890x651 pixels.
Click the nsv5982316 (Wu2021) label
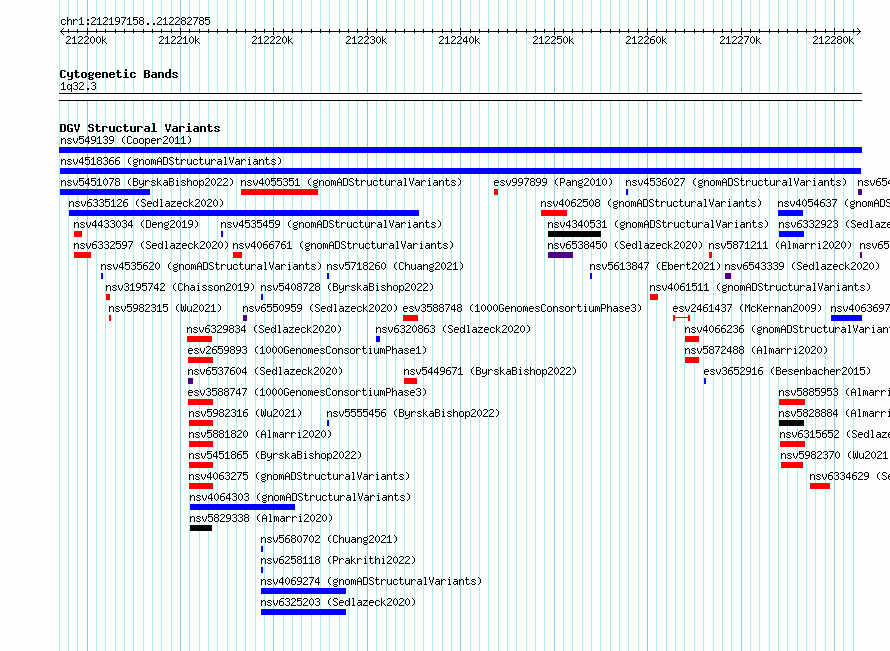coord(245,413)
